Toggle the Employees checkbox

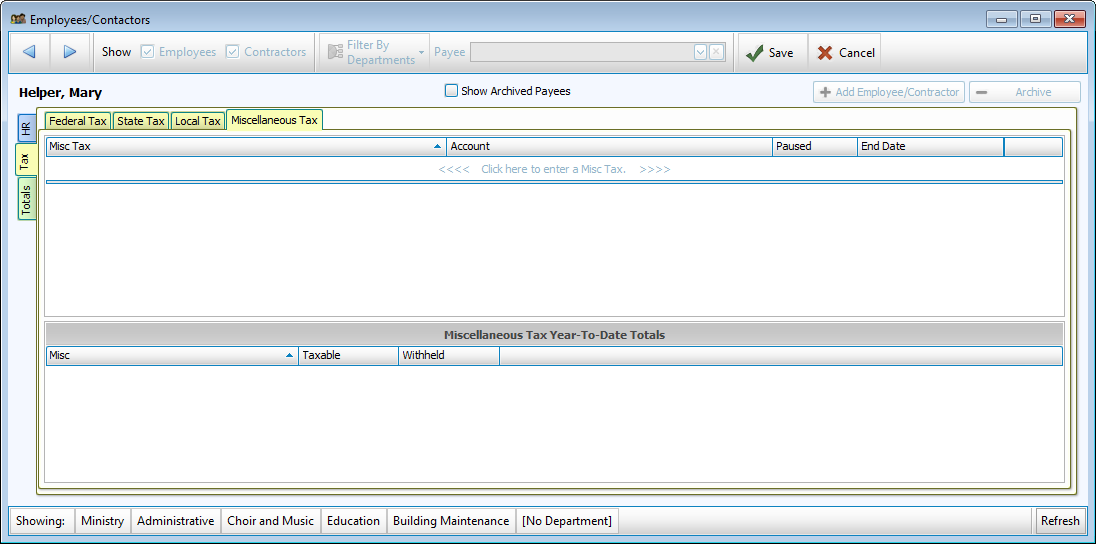148,52
